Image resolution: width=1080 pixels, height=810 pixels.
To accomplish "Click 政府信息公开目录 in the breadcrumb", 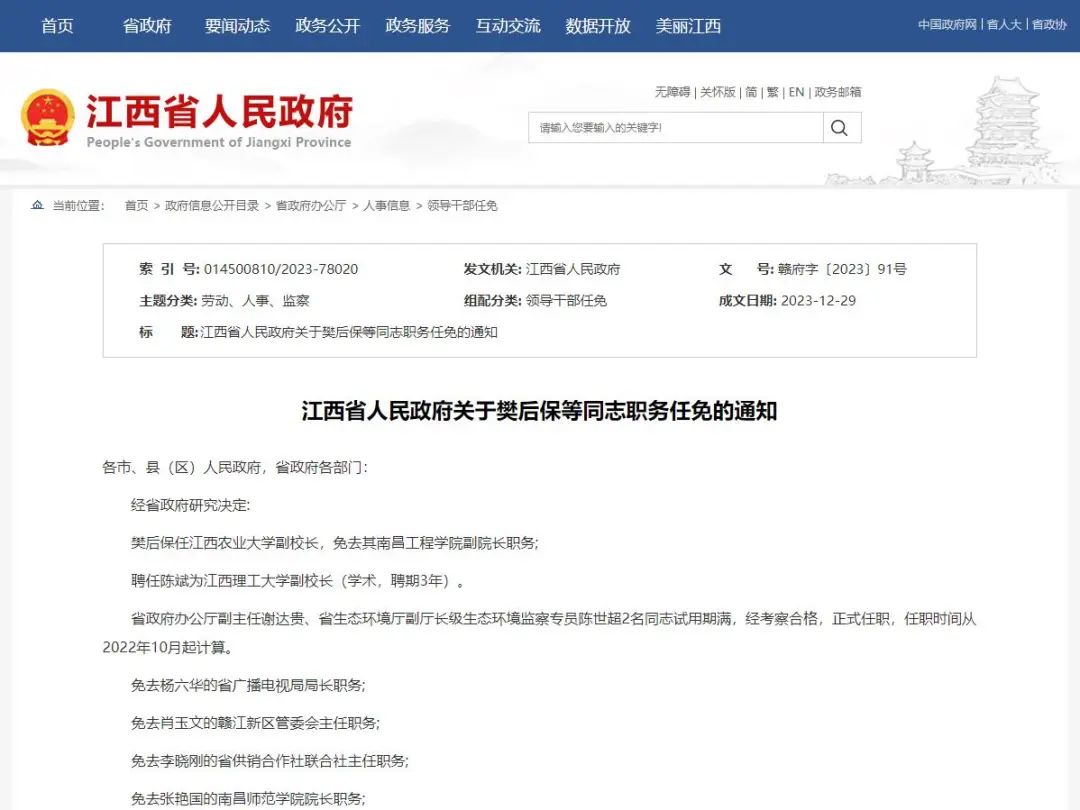I will pos(212,205).
